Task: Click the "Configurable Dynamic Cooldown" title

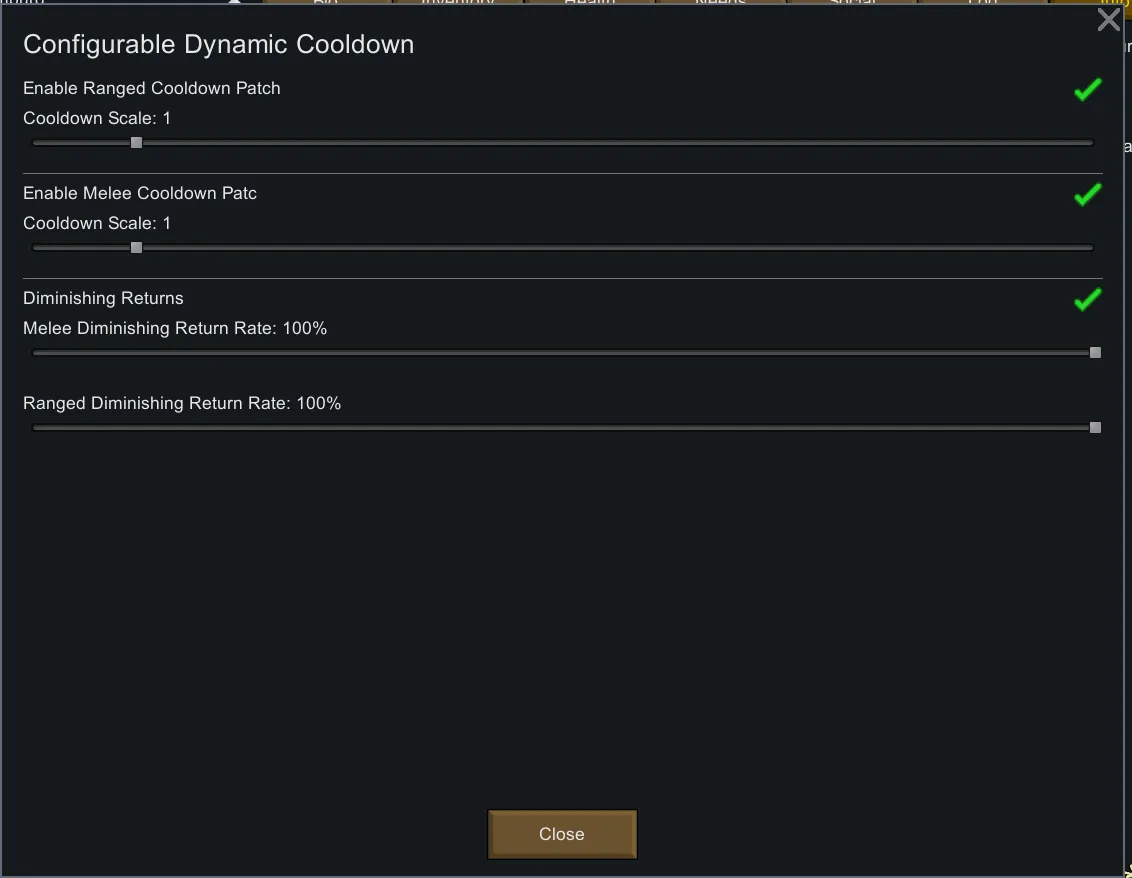Action: pyautogui.click(x=218, y=44)
